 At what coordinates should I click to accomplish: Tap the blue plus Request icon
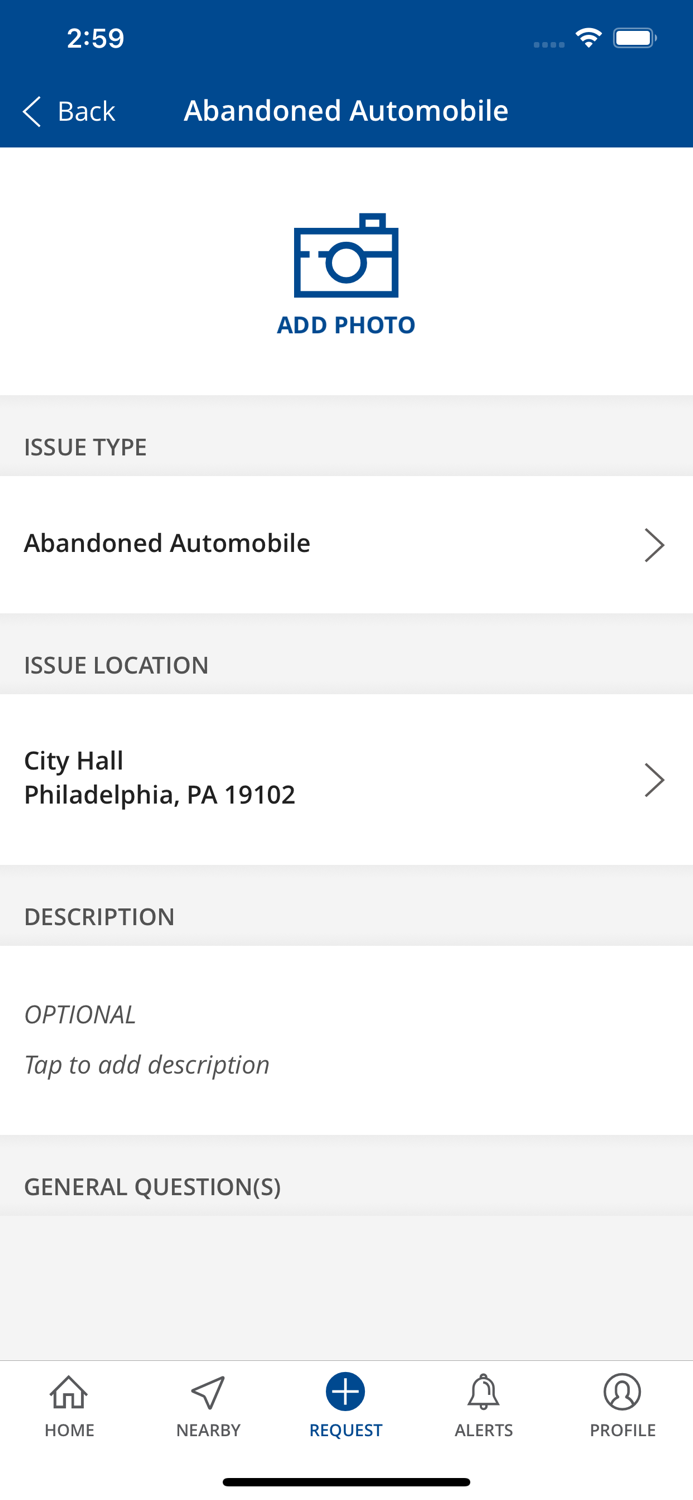pos(345,1391)
